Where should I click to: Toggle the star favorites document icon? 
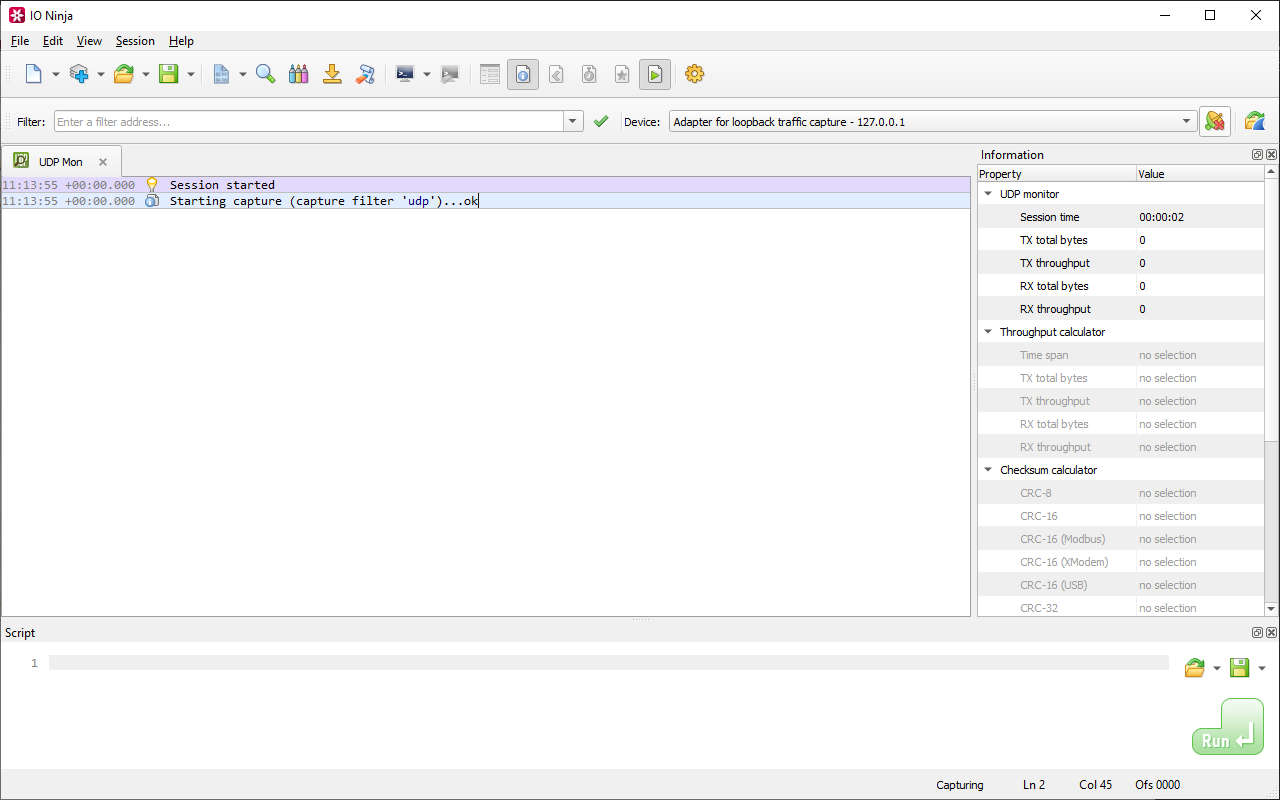pos(622,74)
